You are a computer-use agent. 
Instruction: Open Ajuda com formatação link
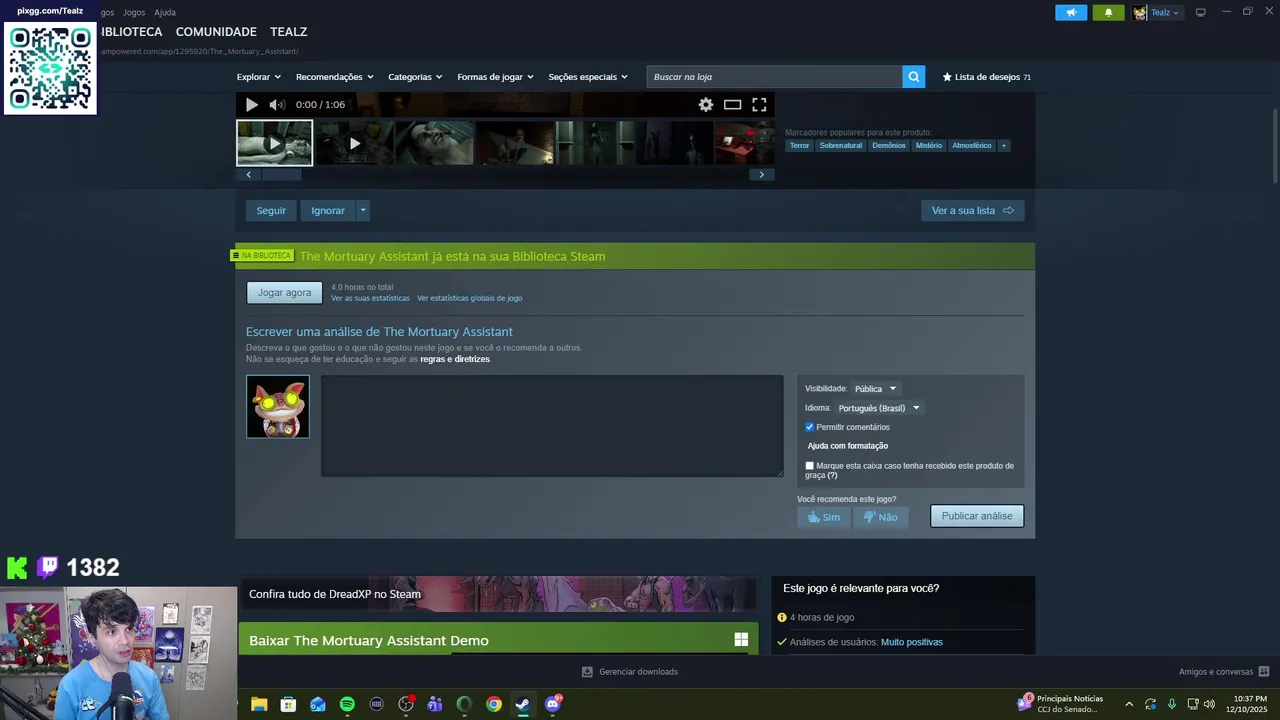click(847, 446)
